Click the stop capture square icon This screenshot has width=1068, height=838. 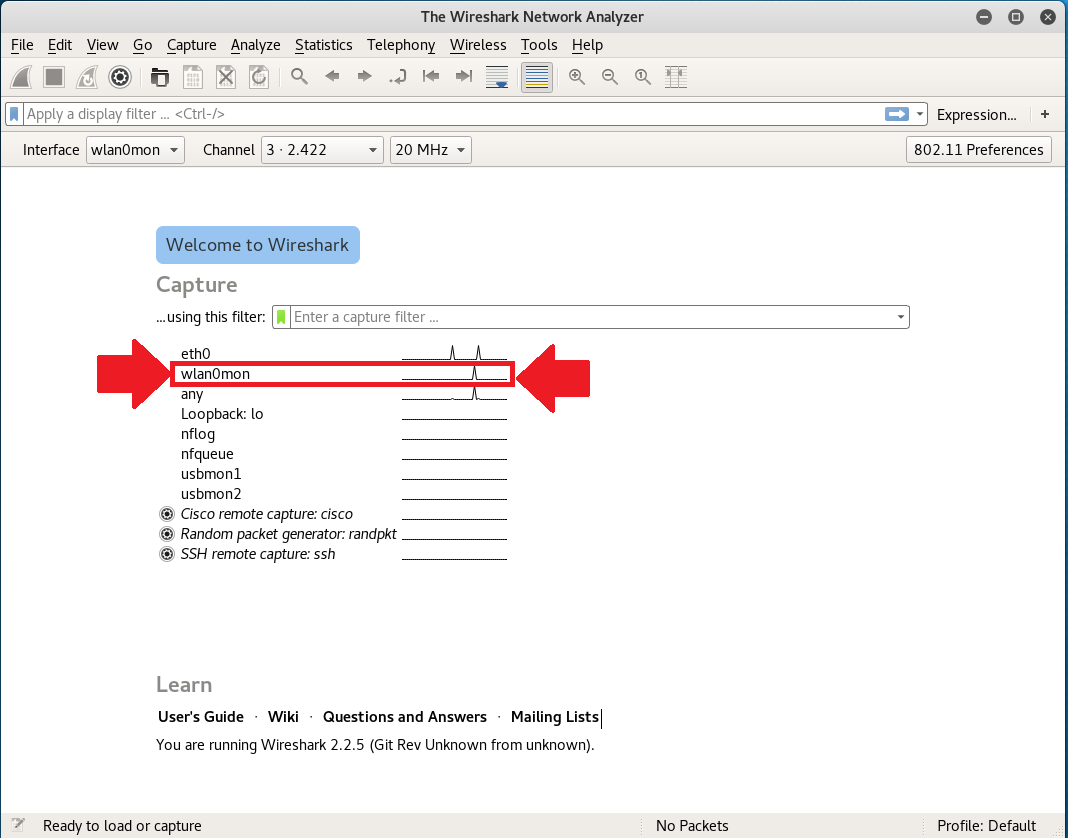(x=54, y=77)
